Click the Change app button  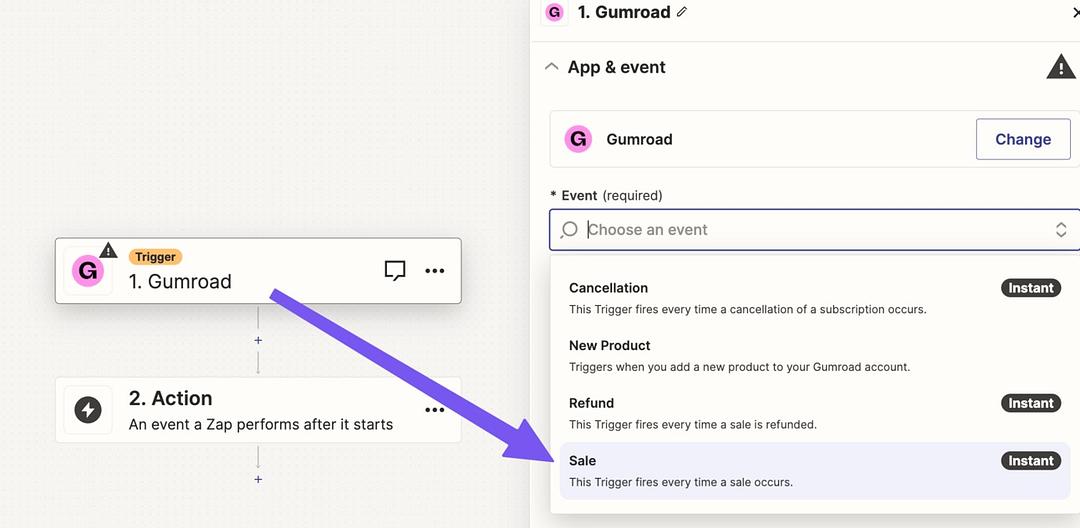(x=1022, y=140)
